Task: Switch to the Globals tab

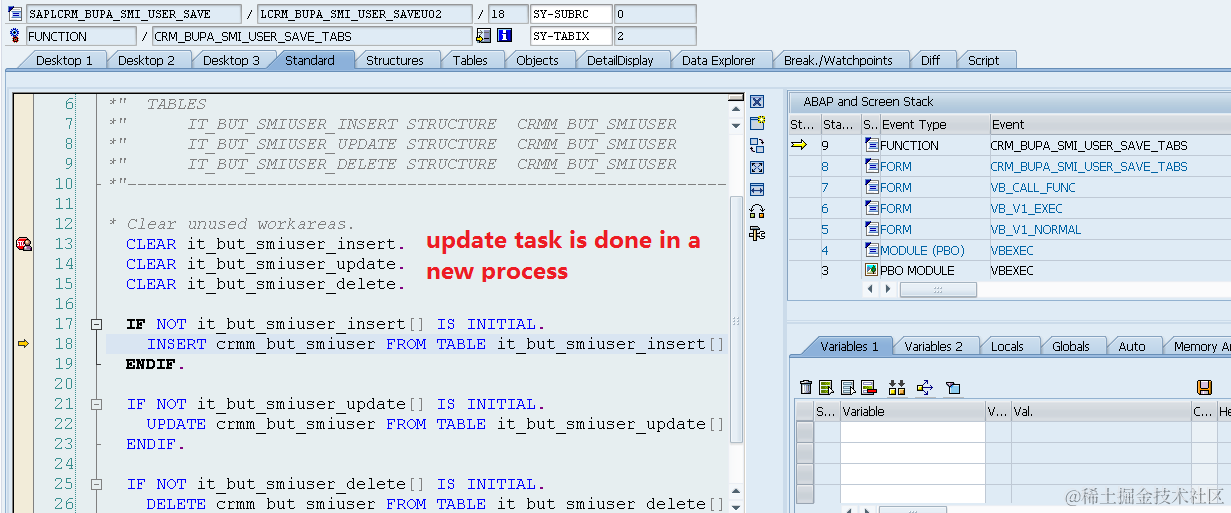Action: (1071, 347)
